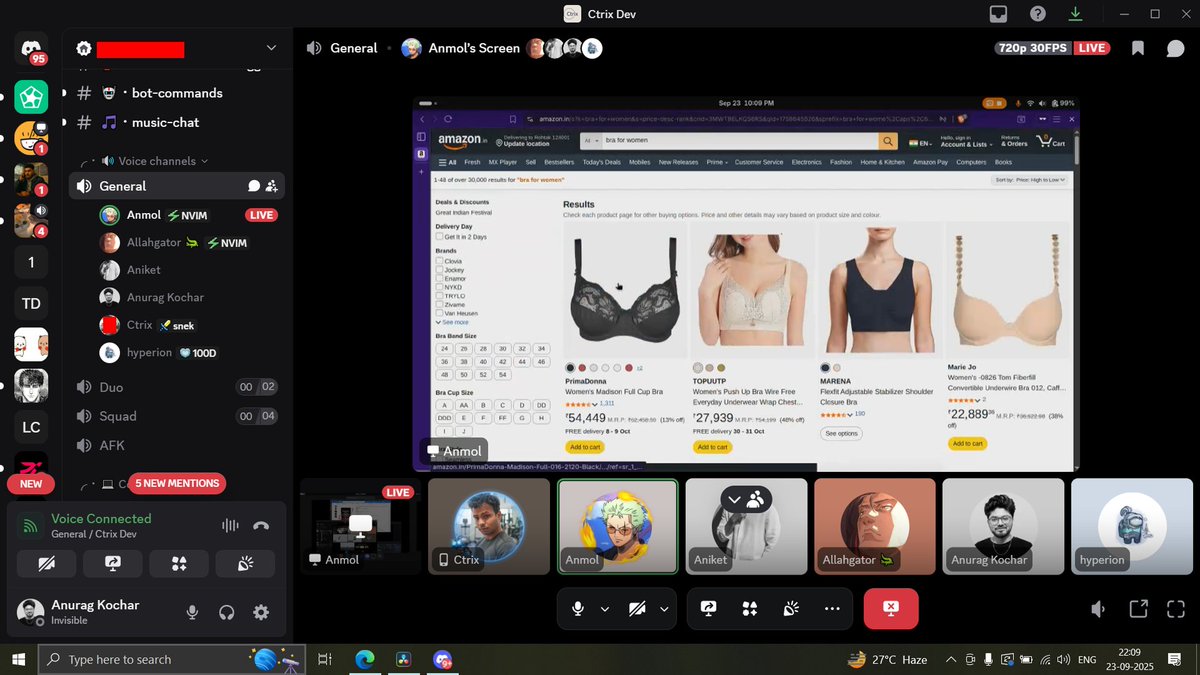Mute microphone in call control bar
Viewport: 1200px width, 675px height.
[x=578, y=609]
